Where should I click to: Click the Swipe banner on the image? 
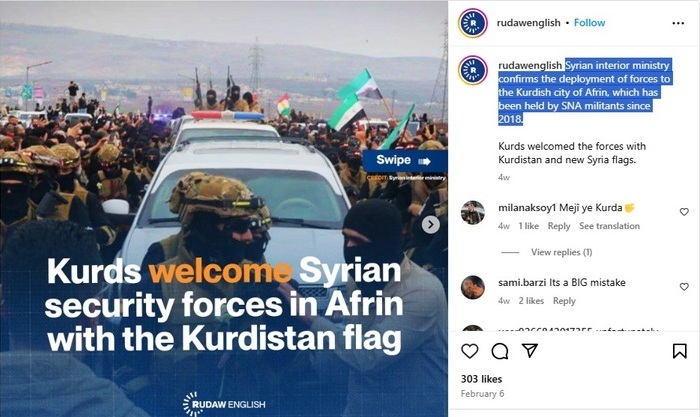(x=404, y=161)
